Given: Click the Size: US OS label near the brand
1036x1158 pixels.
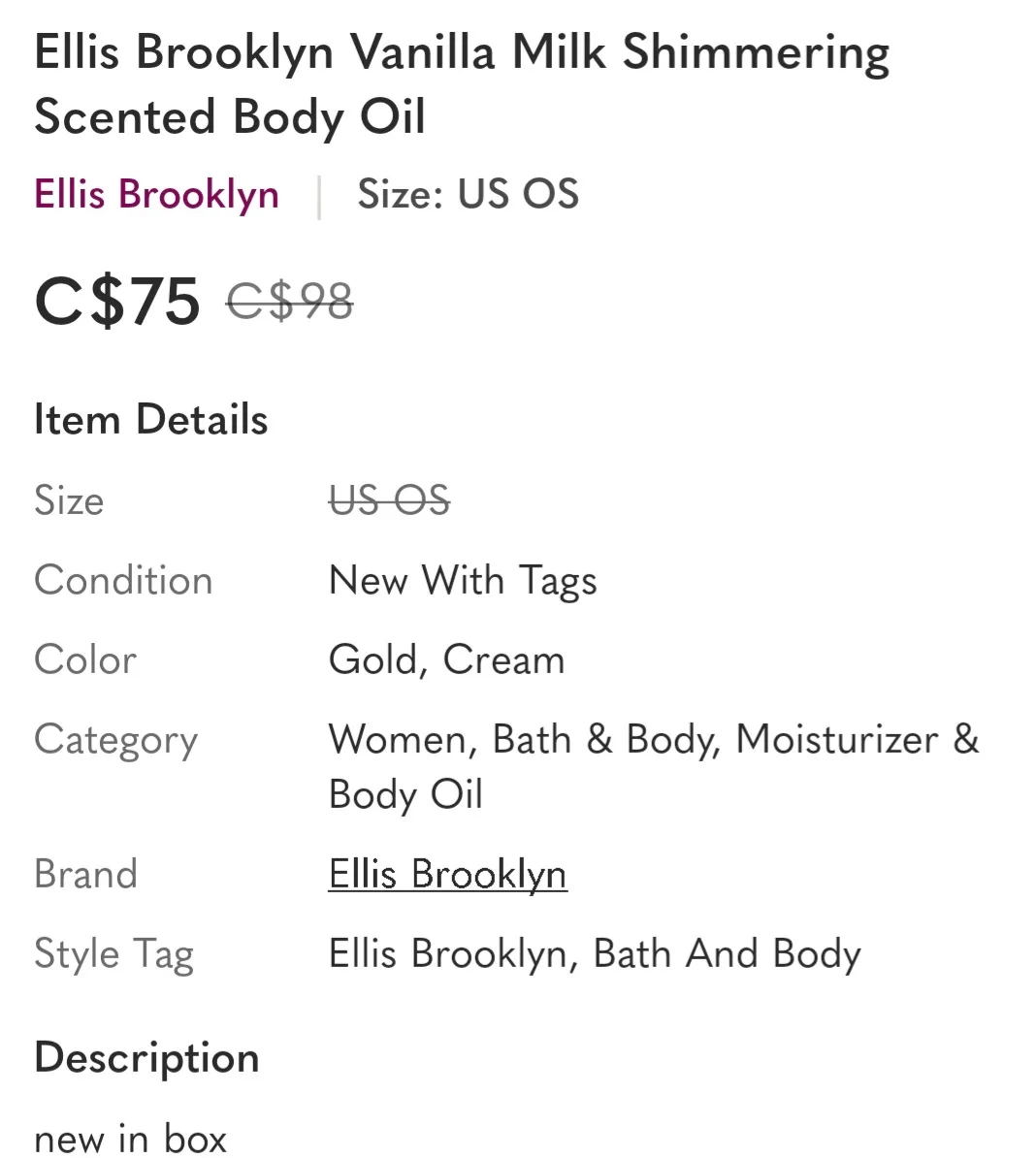Looking at the screenshot, I should (468, 193).
